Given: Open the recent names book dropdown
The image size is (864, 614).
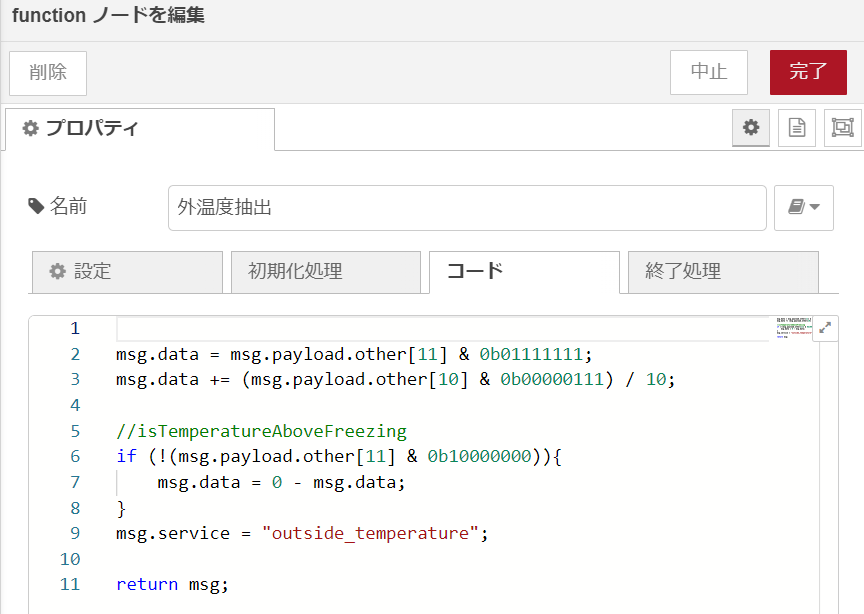Looking at the screenshot, I should coord(797,207).
